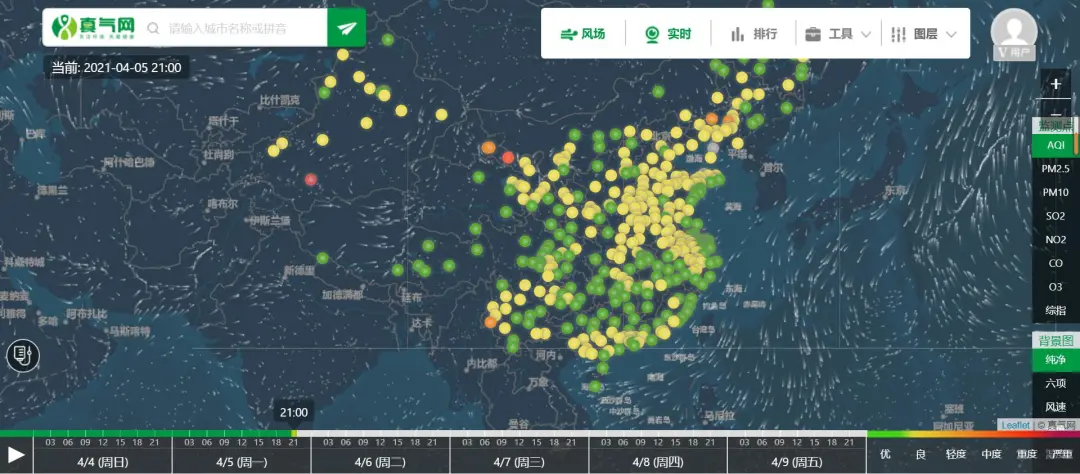1080x474 pixels.
Task: Select the CO pollutant option
Action: click(x=1056, y=263)
